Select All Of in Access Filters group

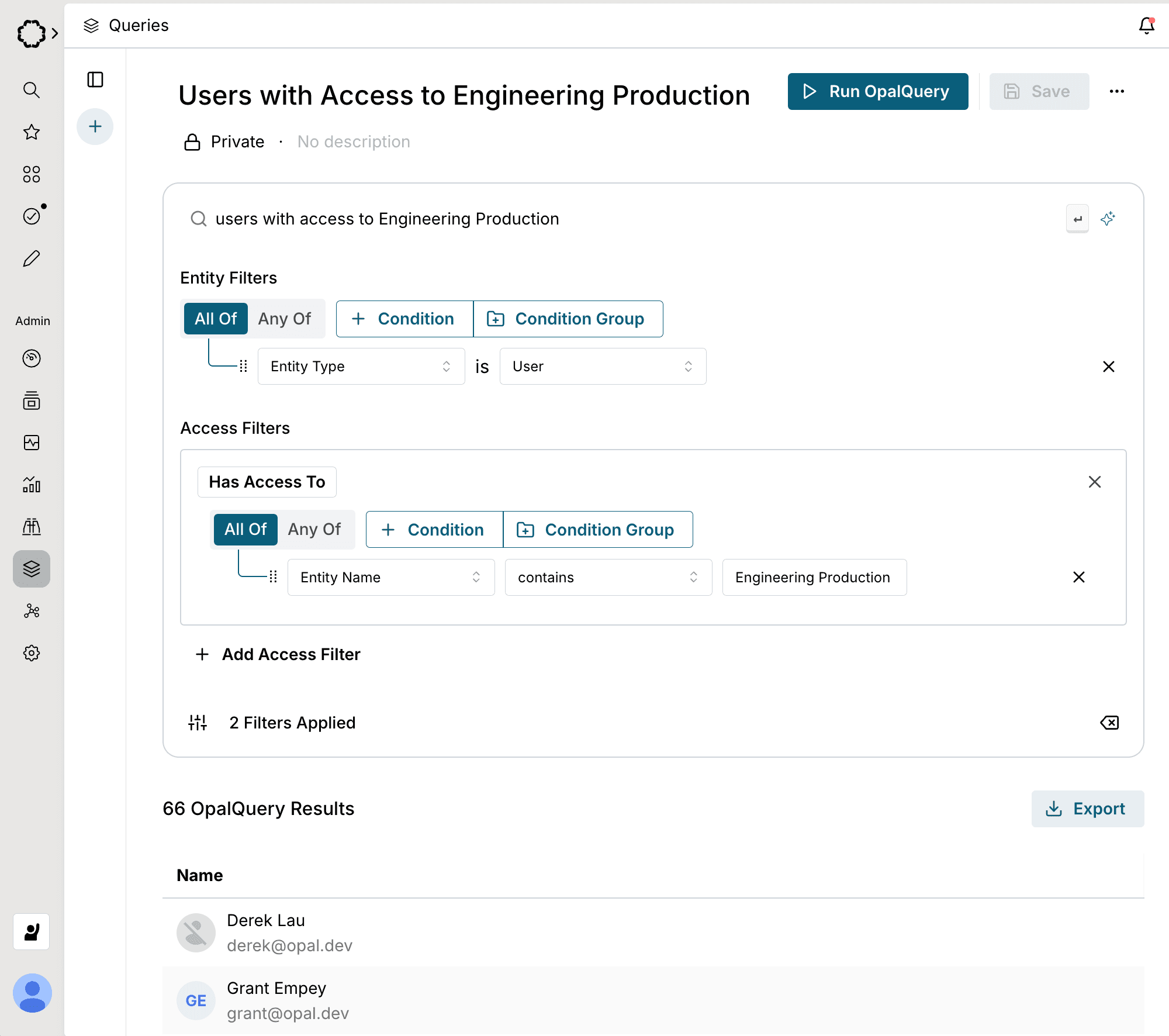tap(245, 530)
